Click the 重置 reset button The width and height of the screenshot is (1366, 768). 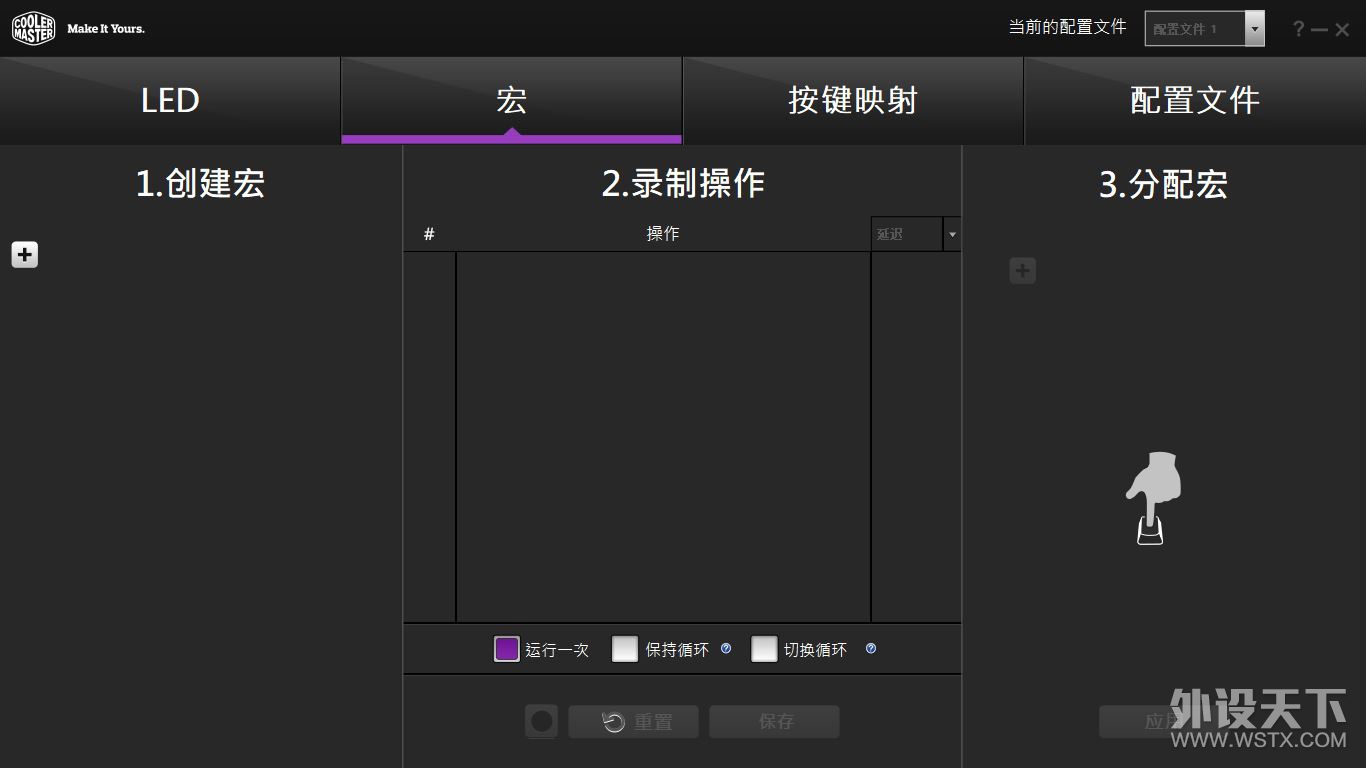634,722
